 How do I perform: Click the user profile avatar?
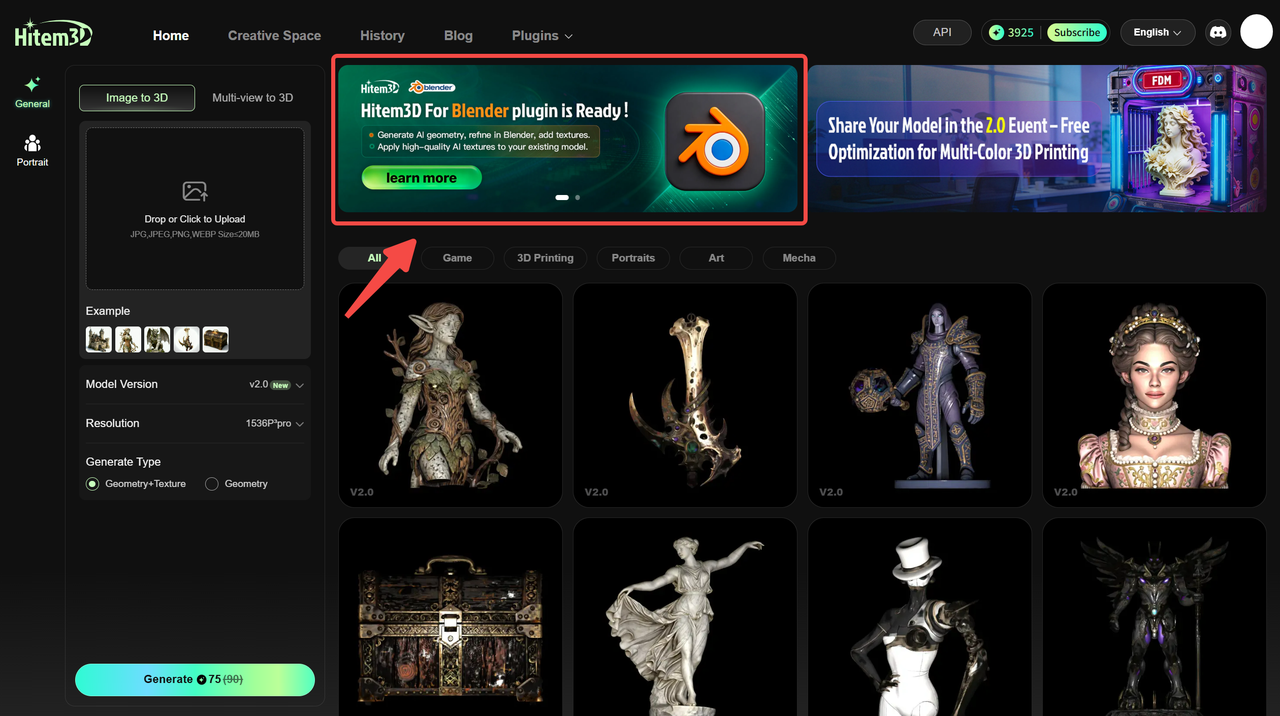coord(1256,32)
